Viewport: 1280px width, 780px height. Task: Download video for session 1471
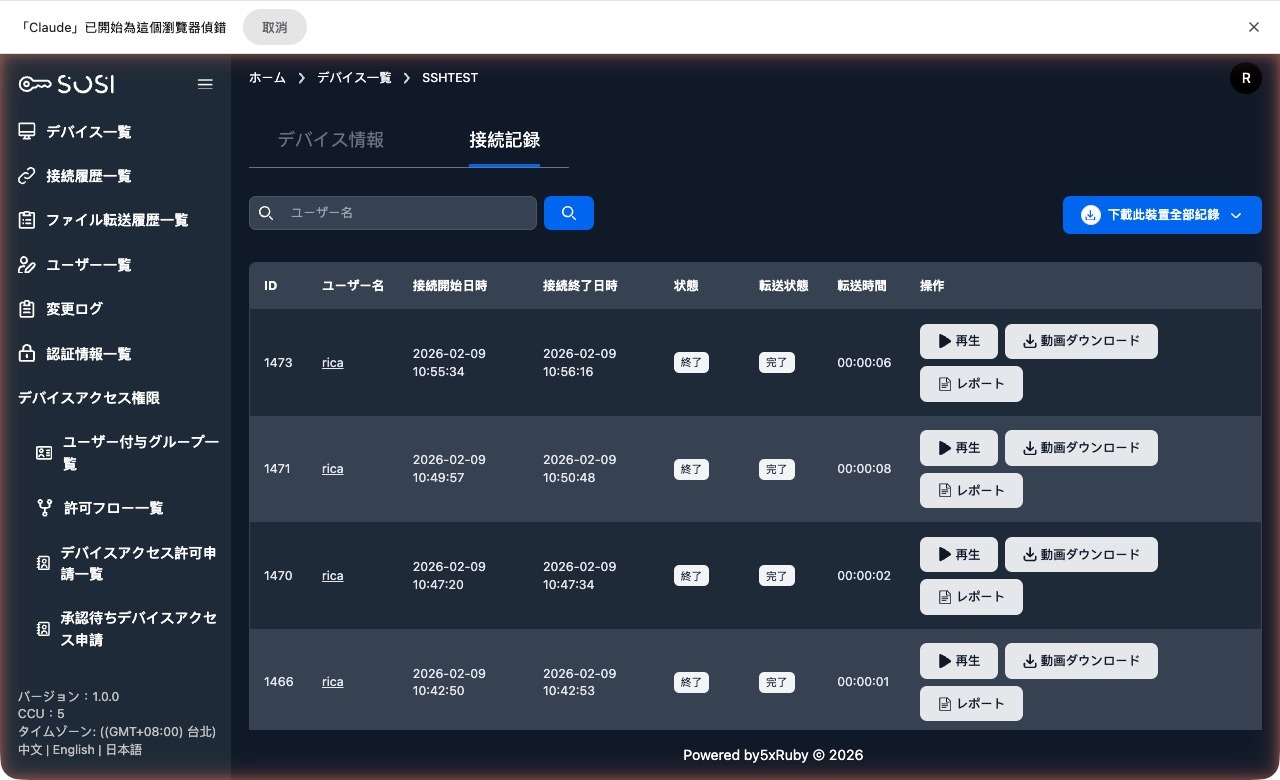(1081, 448)
